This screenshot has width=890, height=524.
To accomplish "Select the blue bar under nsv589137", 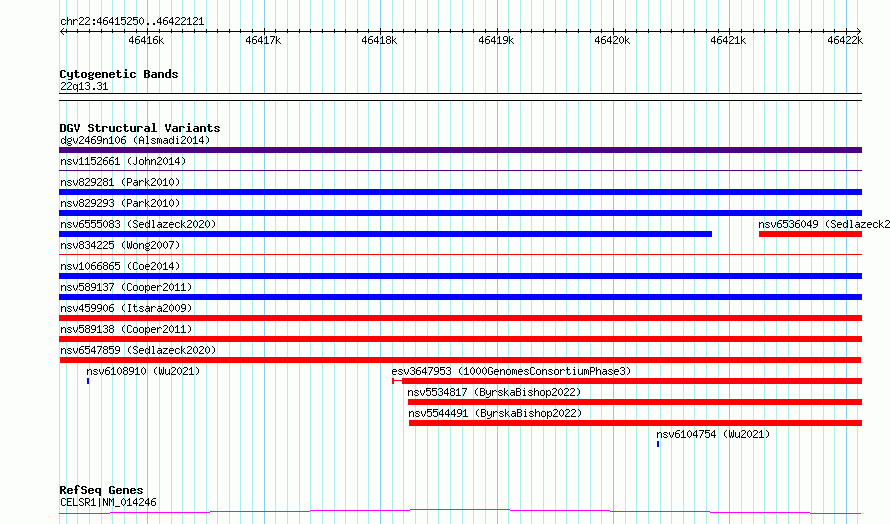I will point(460,297).
